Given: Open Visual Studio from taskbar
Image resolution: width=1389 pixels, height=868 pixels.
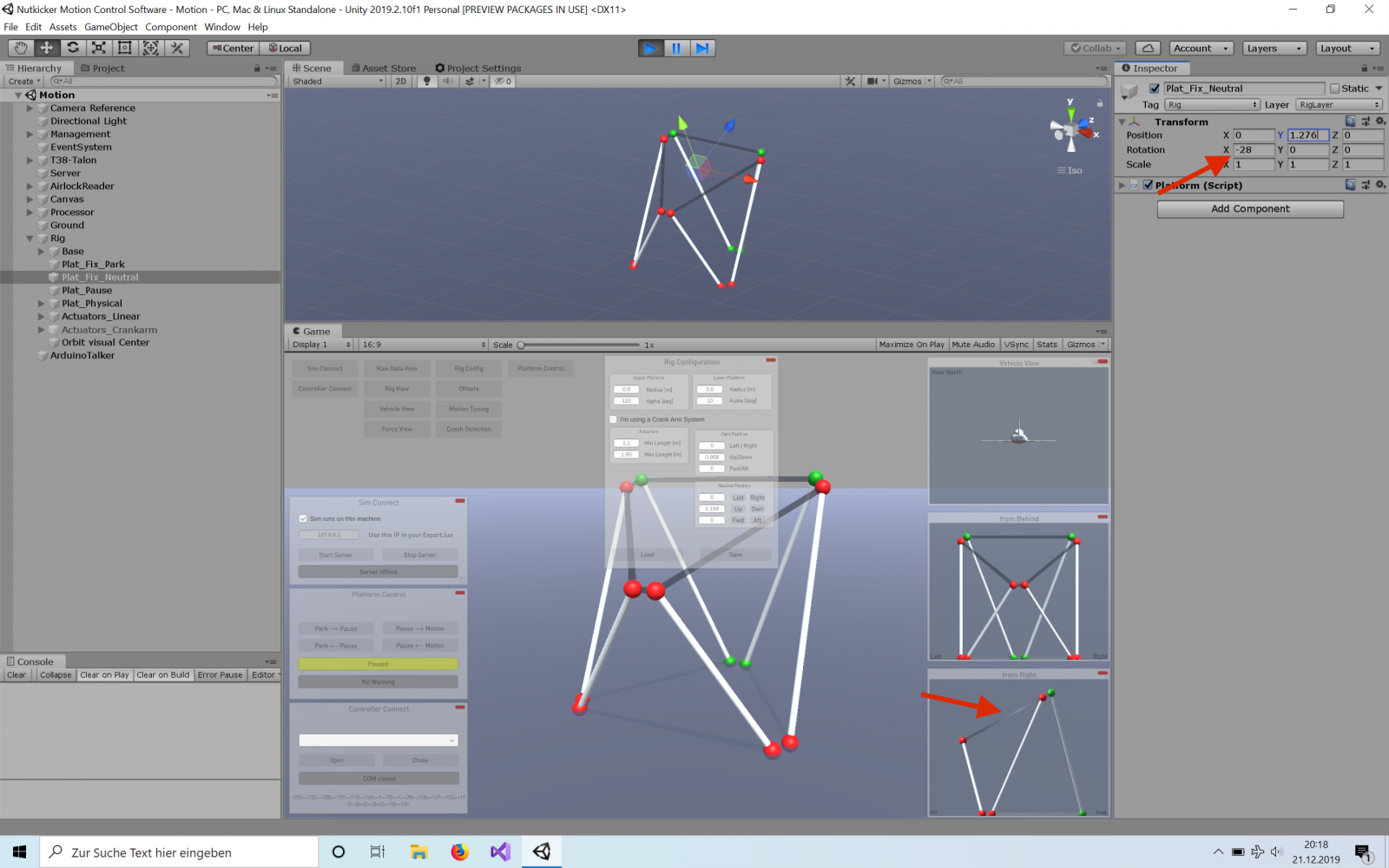Looking at the screenshot, I should (x=500, y=852).
